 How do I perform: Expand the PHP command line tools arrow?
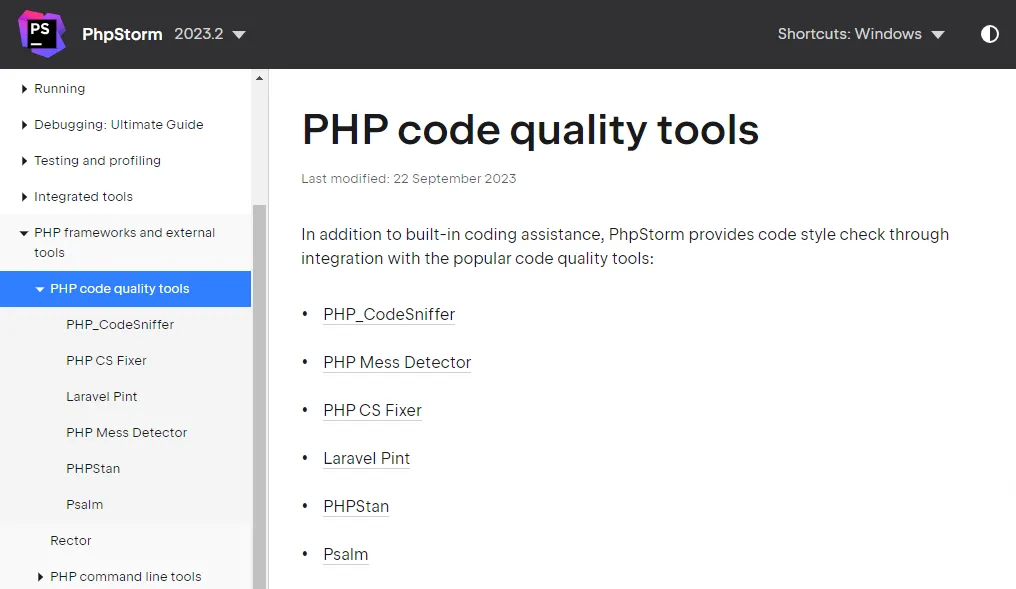(x=40, y=577)
